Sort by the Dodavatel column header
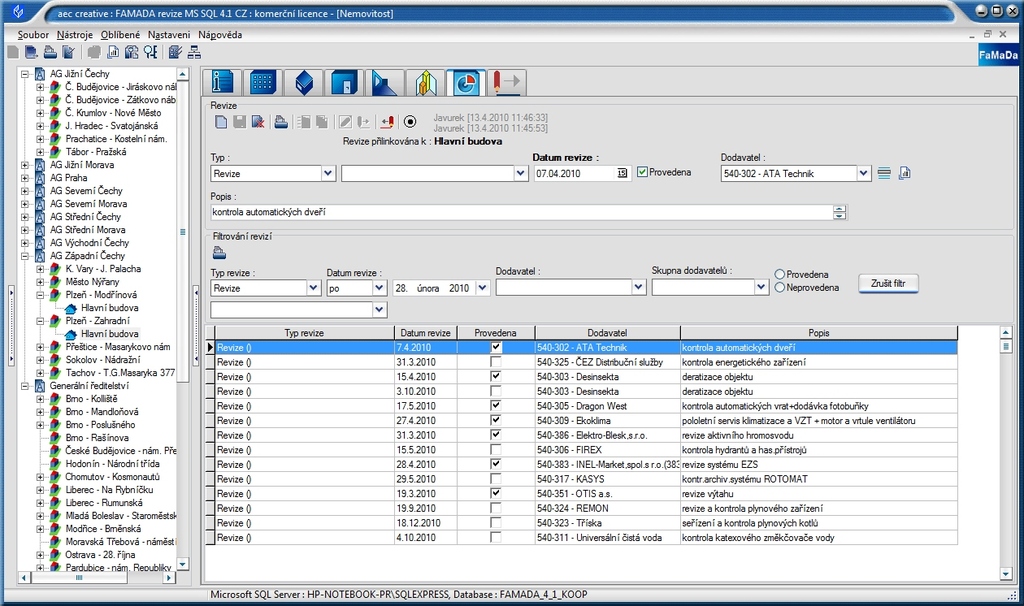 coord(607,333)
